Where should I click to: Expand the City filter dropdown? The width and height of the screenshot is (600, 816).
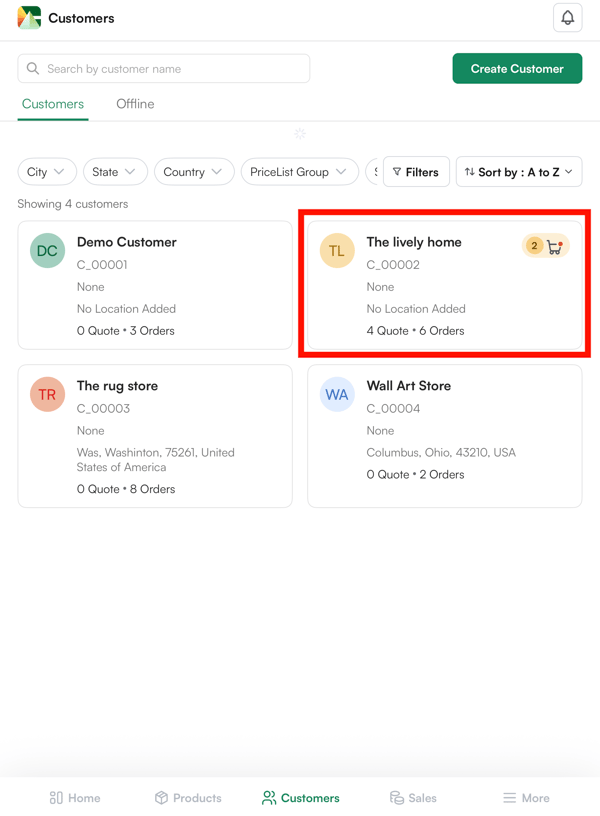pyautogui.click(x=47, y=172)
